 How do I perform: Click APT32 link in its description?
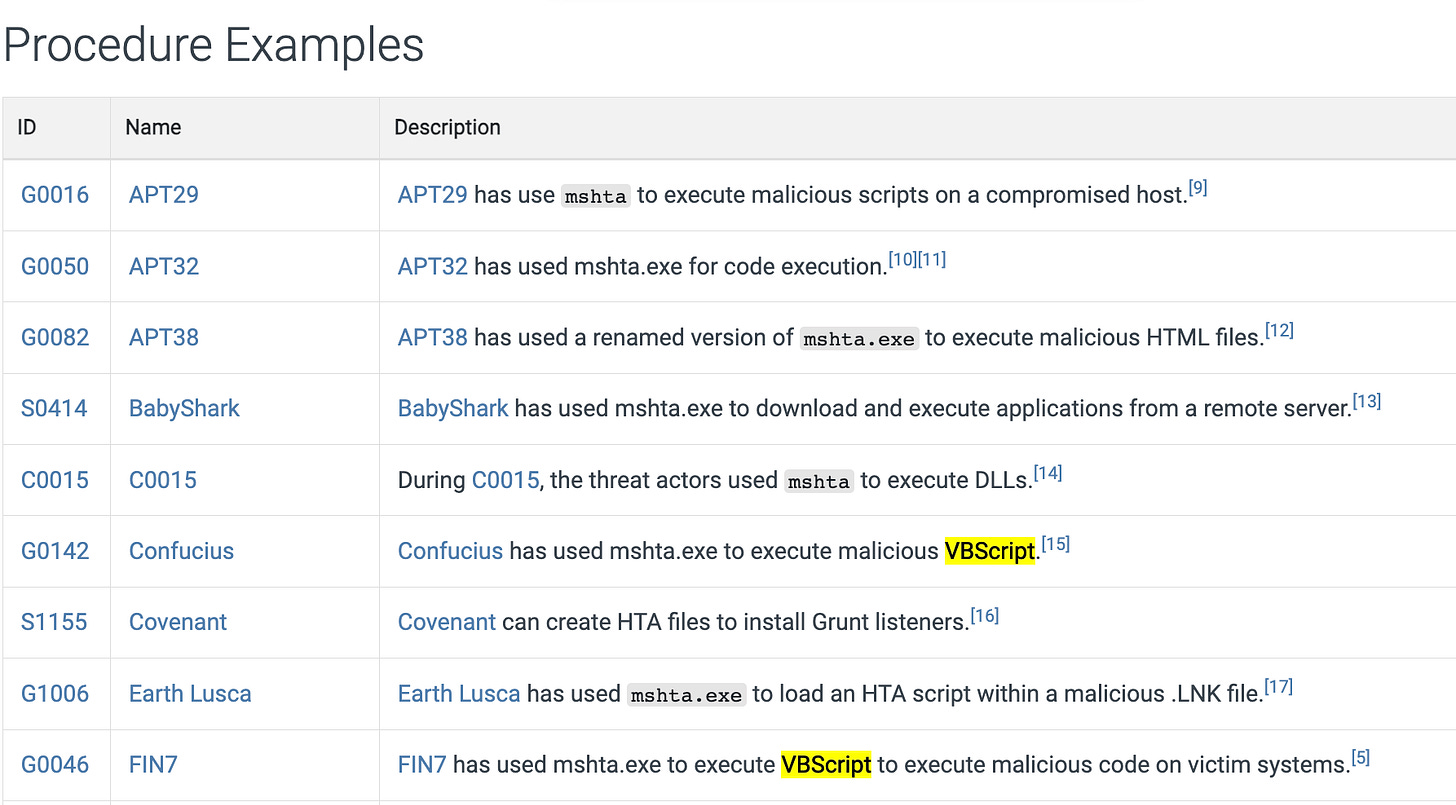tap(433, 266)
